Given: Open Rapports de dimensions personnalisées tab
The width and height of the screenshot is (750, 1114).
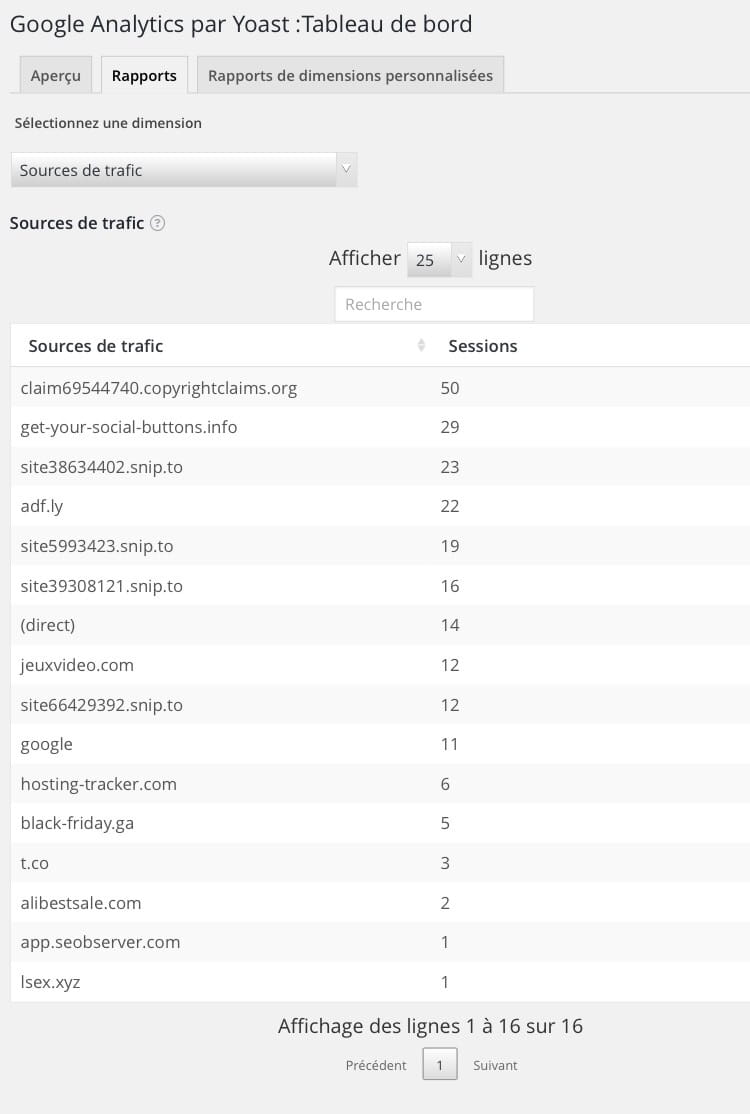Looking at the screenshot, I should tap(350, 75).
